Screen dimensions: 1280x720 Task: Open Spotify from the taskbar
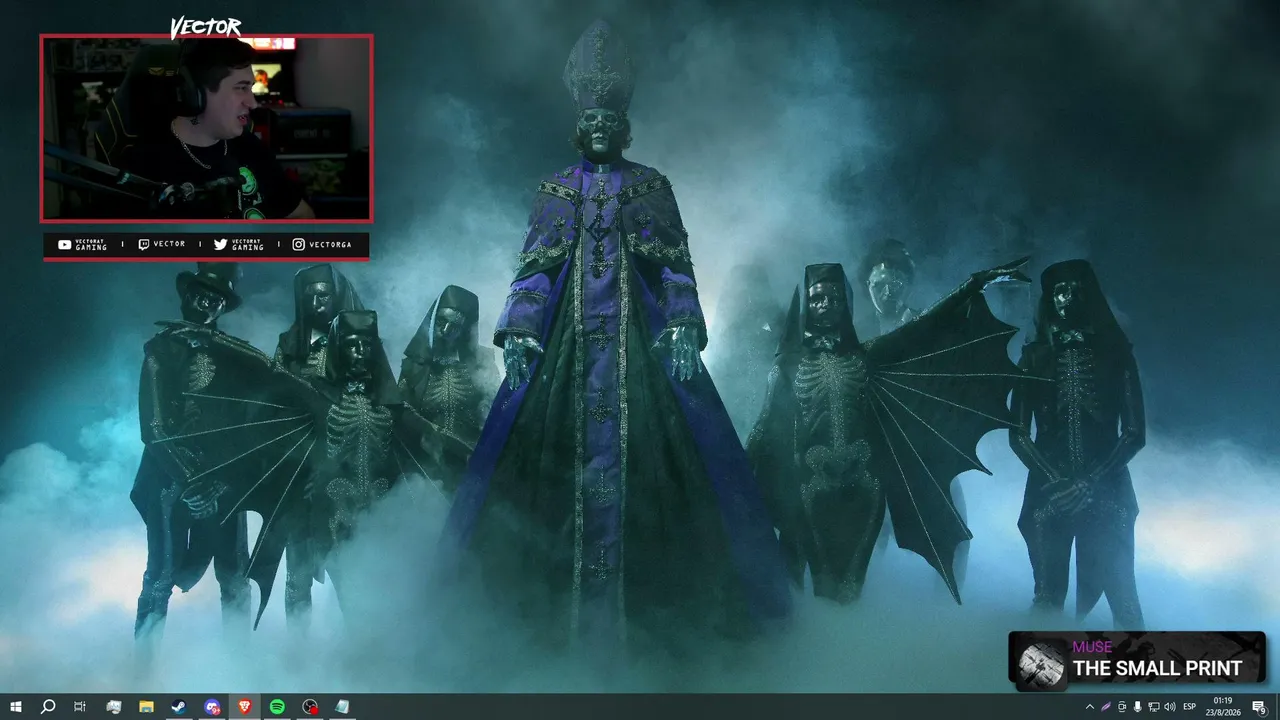coord(277,707)
